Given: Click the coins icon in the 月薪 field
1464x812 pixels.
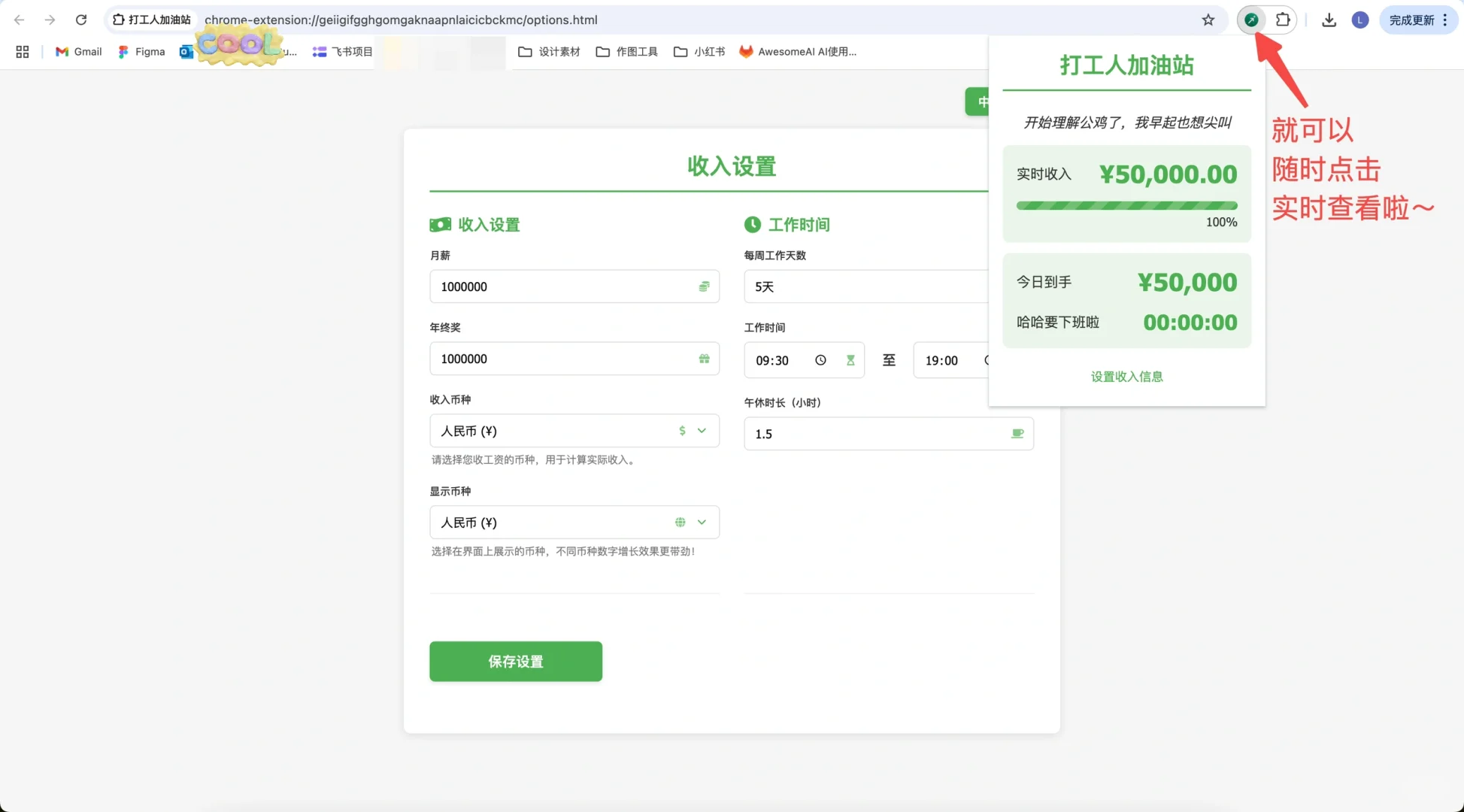Looking at the screenshot, I should (704, 286).
